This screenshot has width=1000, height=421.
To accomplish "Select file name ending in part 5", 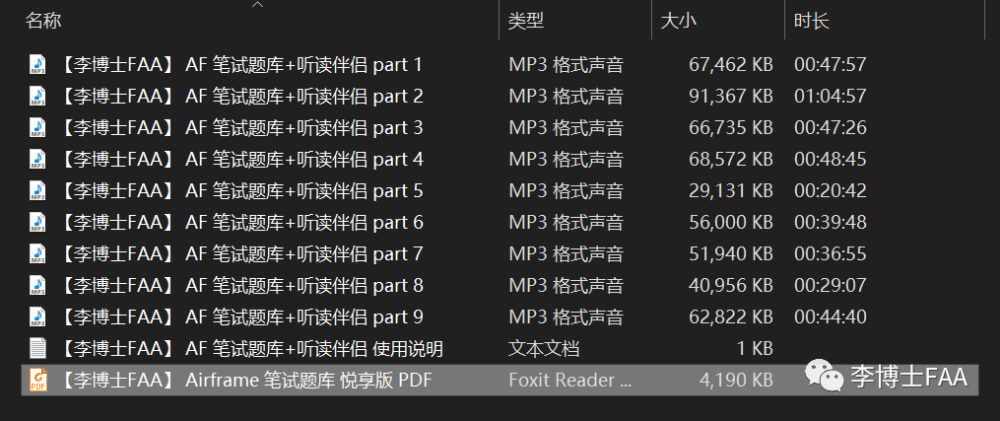I will (242, 191).
